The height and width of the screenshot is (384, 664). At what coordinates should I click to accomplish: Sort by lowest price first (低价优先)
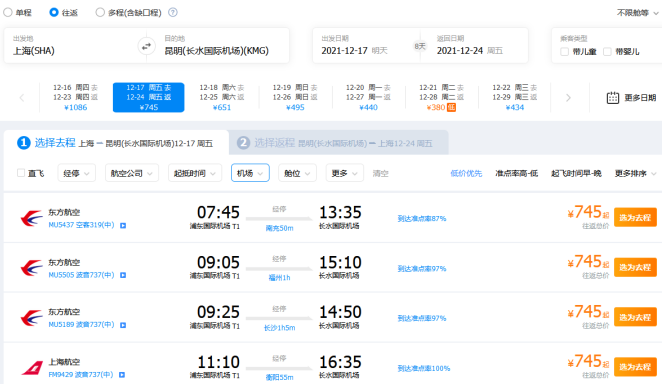(x=466, y=174)
